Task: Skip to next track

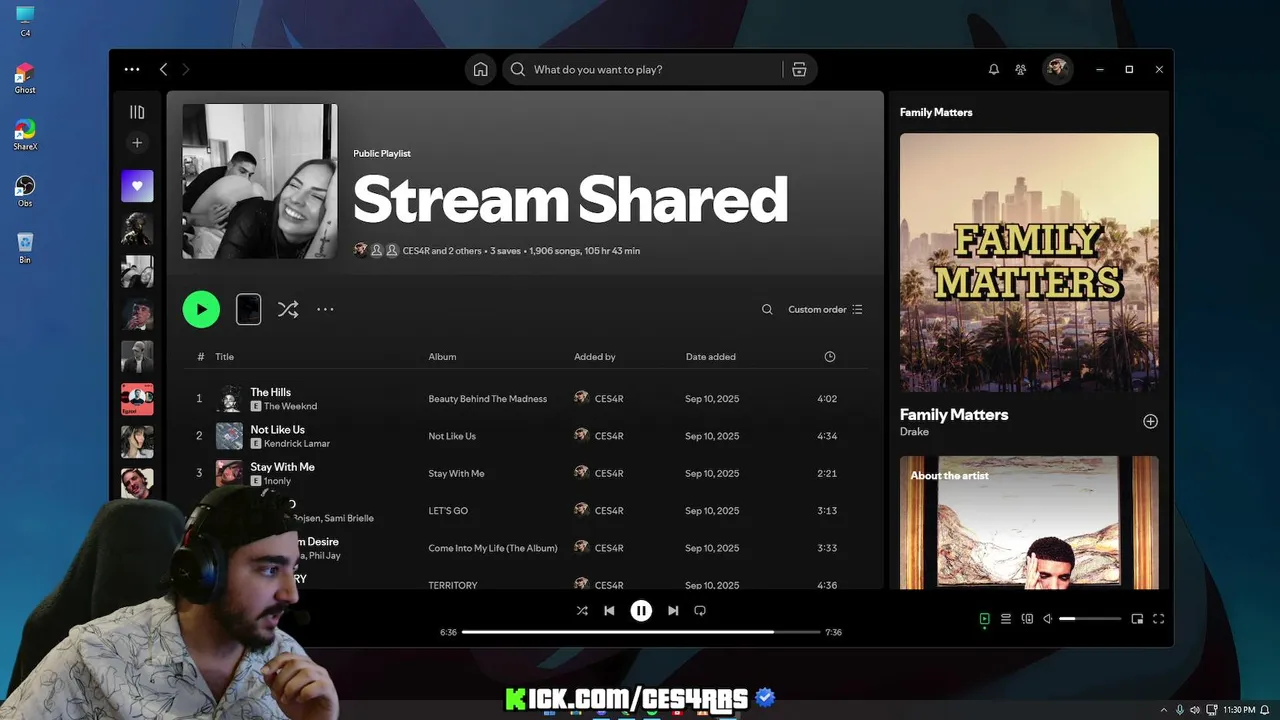Action: 673,610
